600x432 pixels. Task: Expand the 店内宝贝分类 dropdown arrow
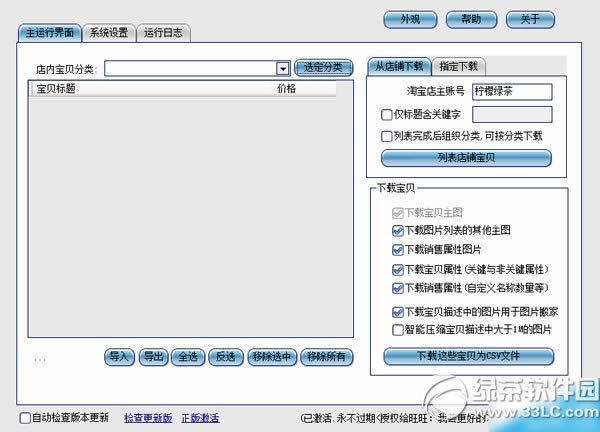[283, 69]
